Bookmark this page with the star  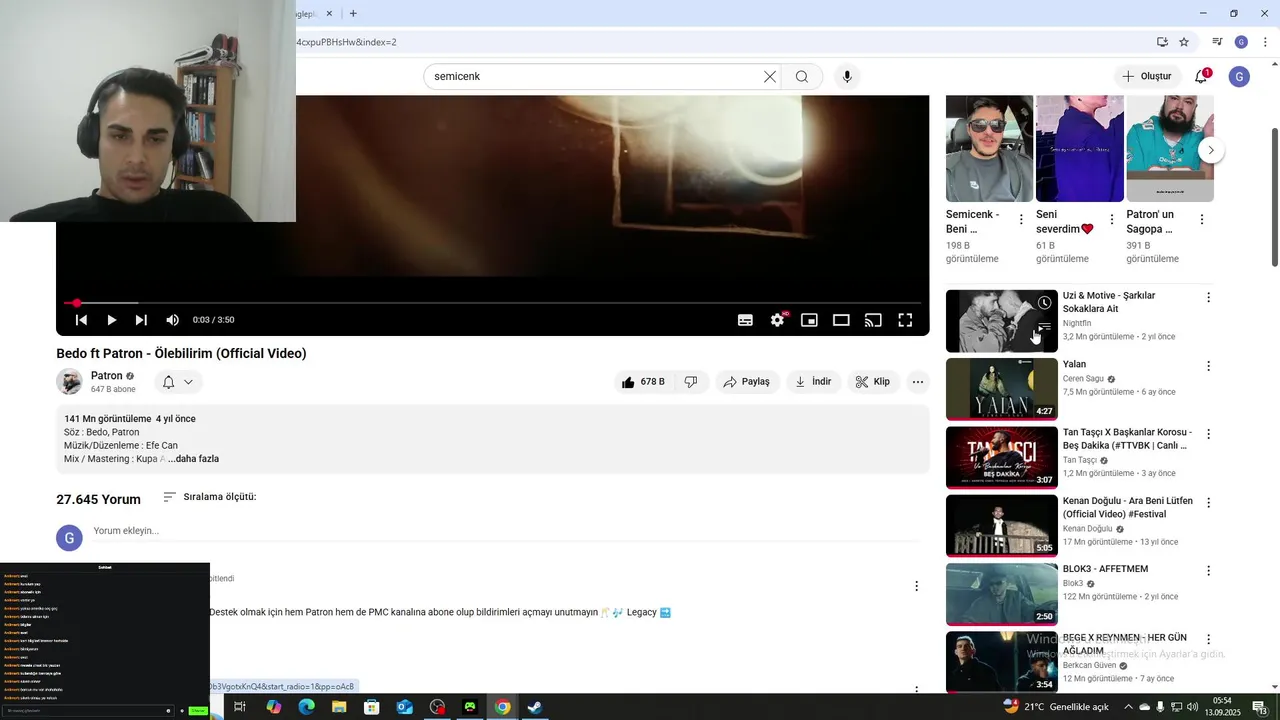(1184, 42)
